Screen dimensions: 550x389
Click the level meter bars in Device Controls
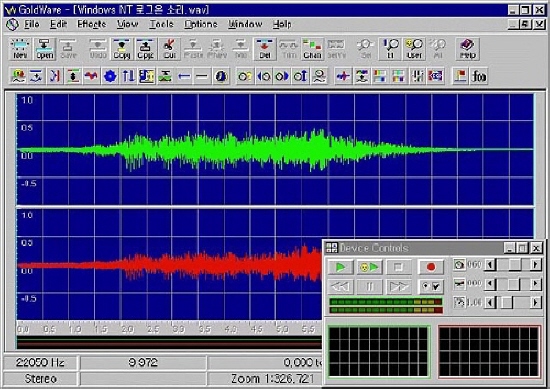(386, 306)
